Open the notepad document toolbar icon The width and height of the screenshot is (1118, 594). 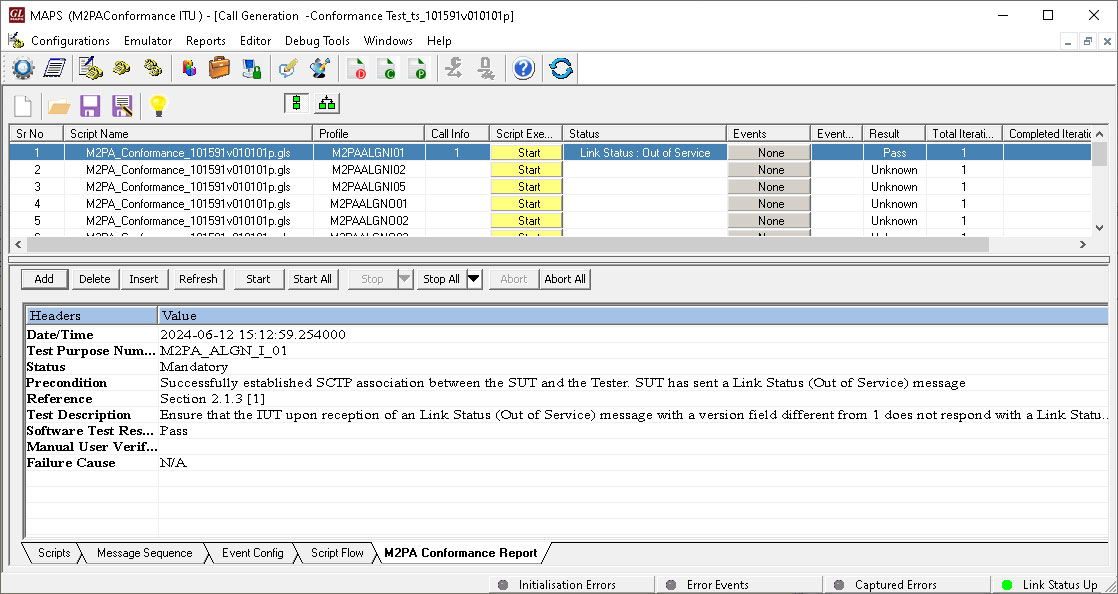(x=54, y=68)
